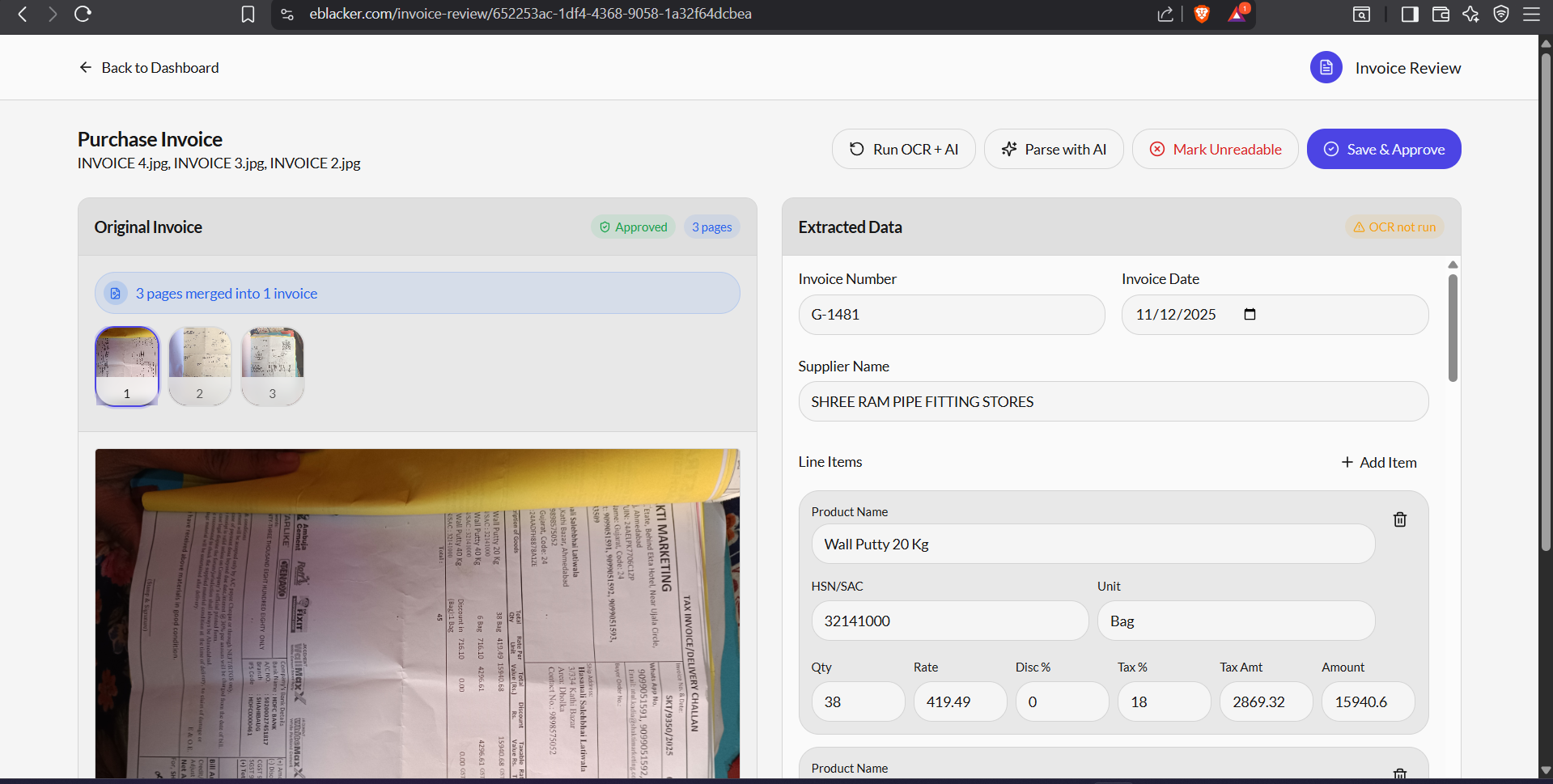Click the original invoice image preview

click(x=418, y=613)
